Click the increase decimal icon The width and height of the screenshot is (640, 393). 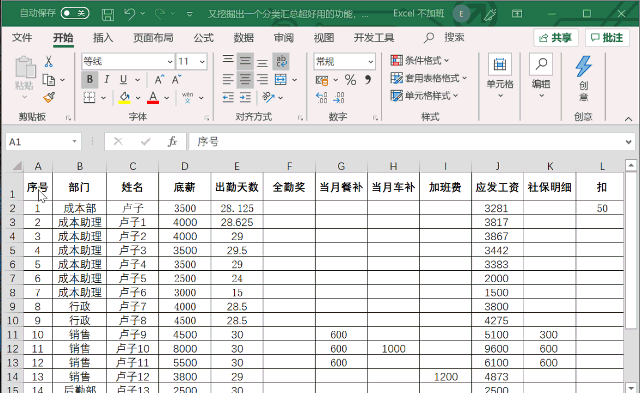[322, 97]
